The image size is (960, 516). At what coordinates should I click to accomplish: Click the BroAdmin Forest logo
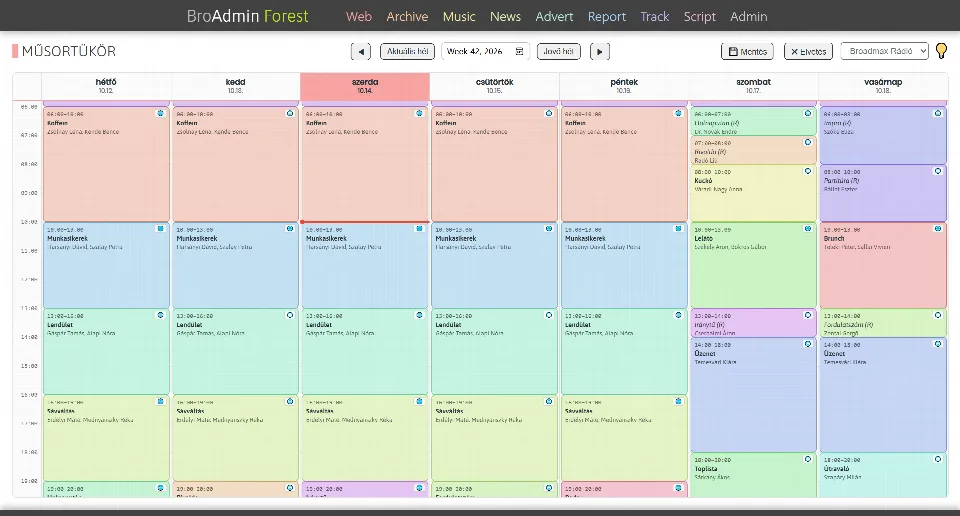(247, 17)
